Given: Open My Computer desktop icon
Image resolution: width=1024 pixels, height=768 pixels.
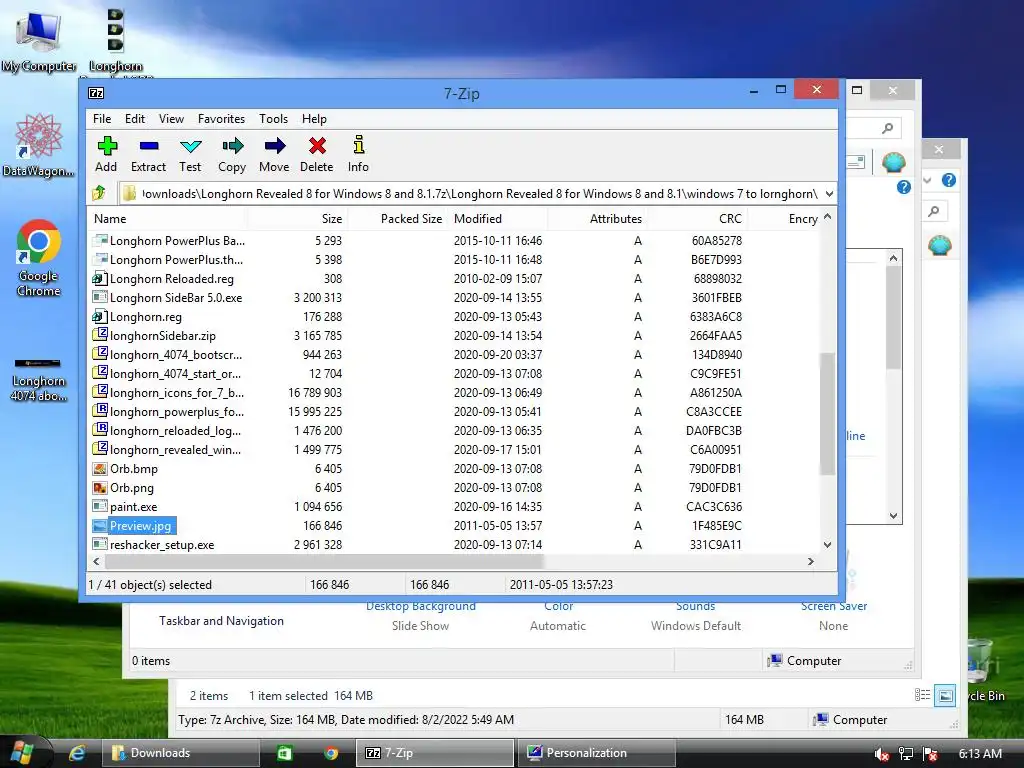Looking at the screenshot, I should 39,40.
